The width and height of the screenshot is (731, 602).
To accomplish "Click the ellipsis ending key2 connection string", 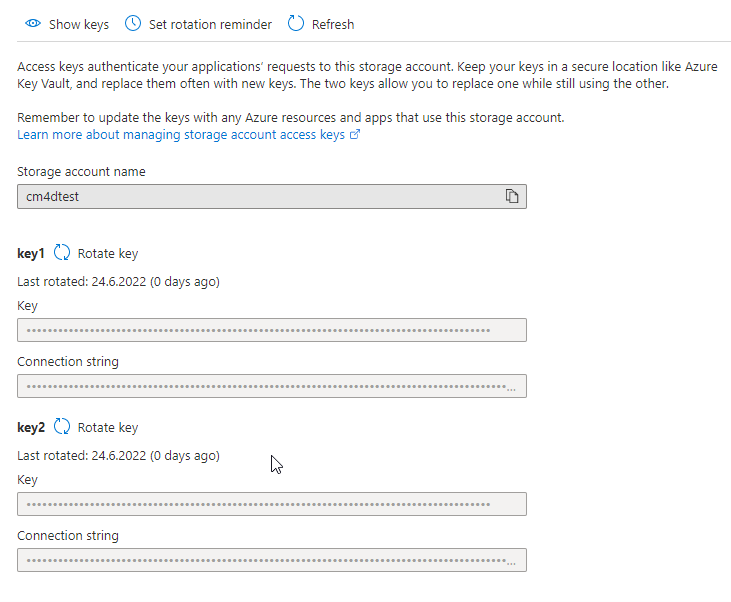I will 512,562.
